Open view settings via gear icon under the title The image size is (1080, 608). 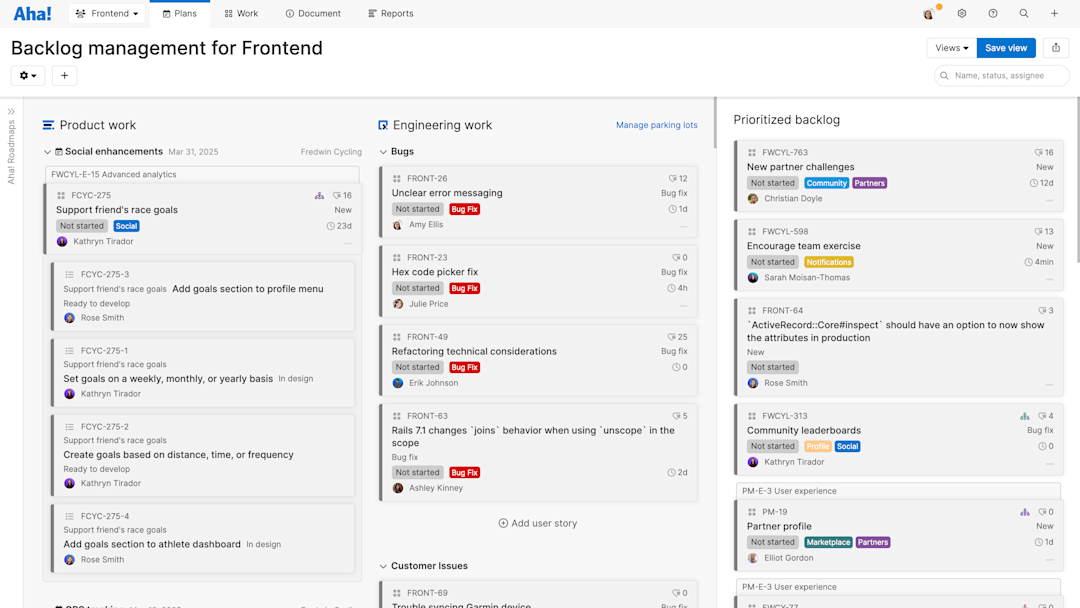click(27, 75)
